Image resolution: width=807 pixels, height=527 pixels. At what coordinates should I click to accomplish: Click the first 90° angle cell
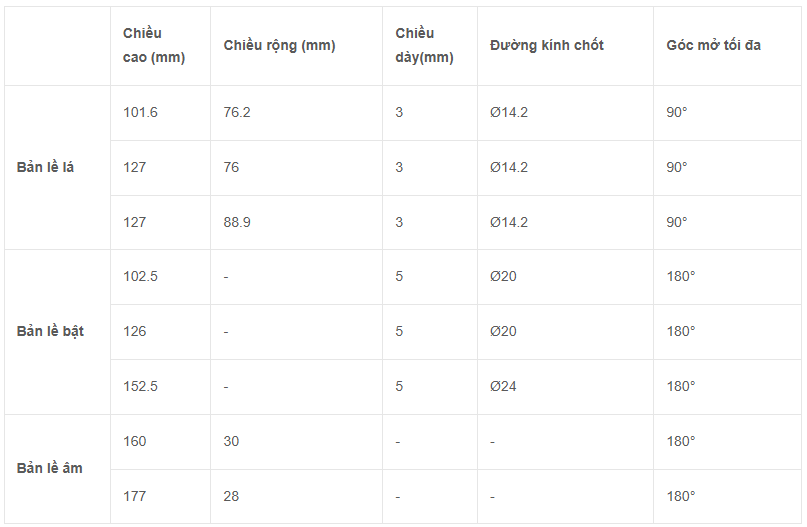[727, 113]
